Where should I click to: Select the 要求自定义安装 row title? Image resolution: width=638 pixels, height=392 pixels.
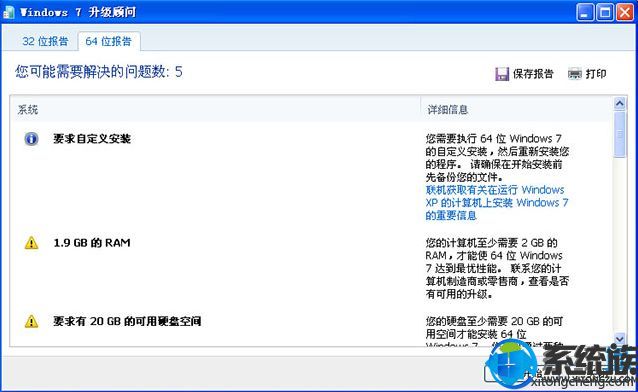pyautogui.click(x=92, y=139)
